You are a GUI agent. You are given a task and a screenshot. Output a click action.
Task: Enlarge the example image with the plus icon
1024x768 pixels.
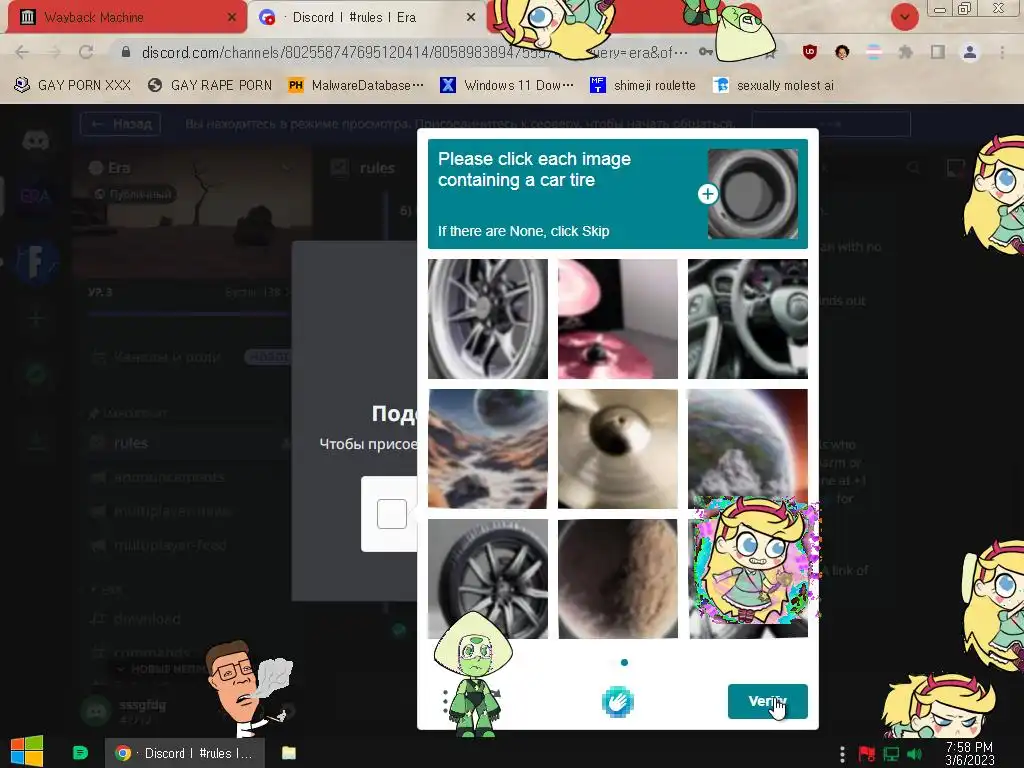pyautogui.click(x=707, y=194)
